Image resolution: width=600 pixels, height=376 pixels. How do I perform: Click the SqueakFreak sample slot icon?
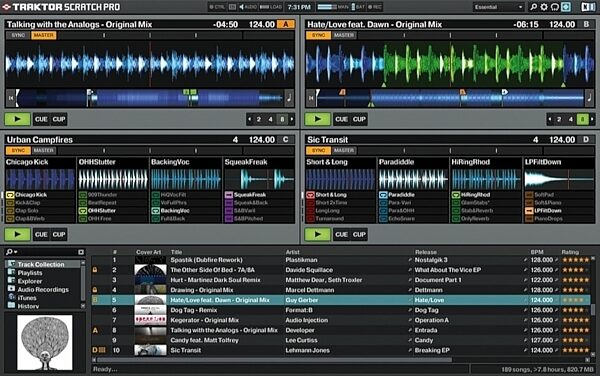(x=229, y=195)
